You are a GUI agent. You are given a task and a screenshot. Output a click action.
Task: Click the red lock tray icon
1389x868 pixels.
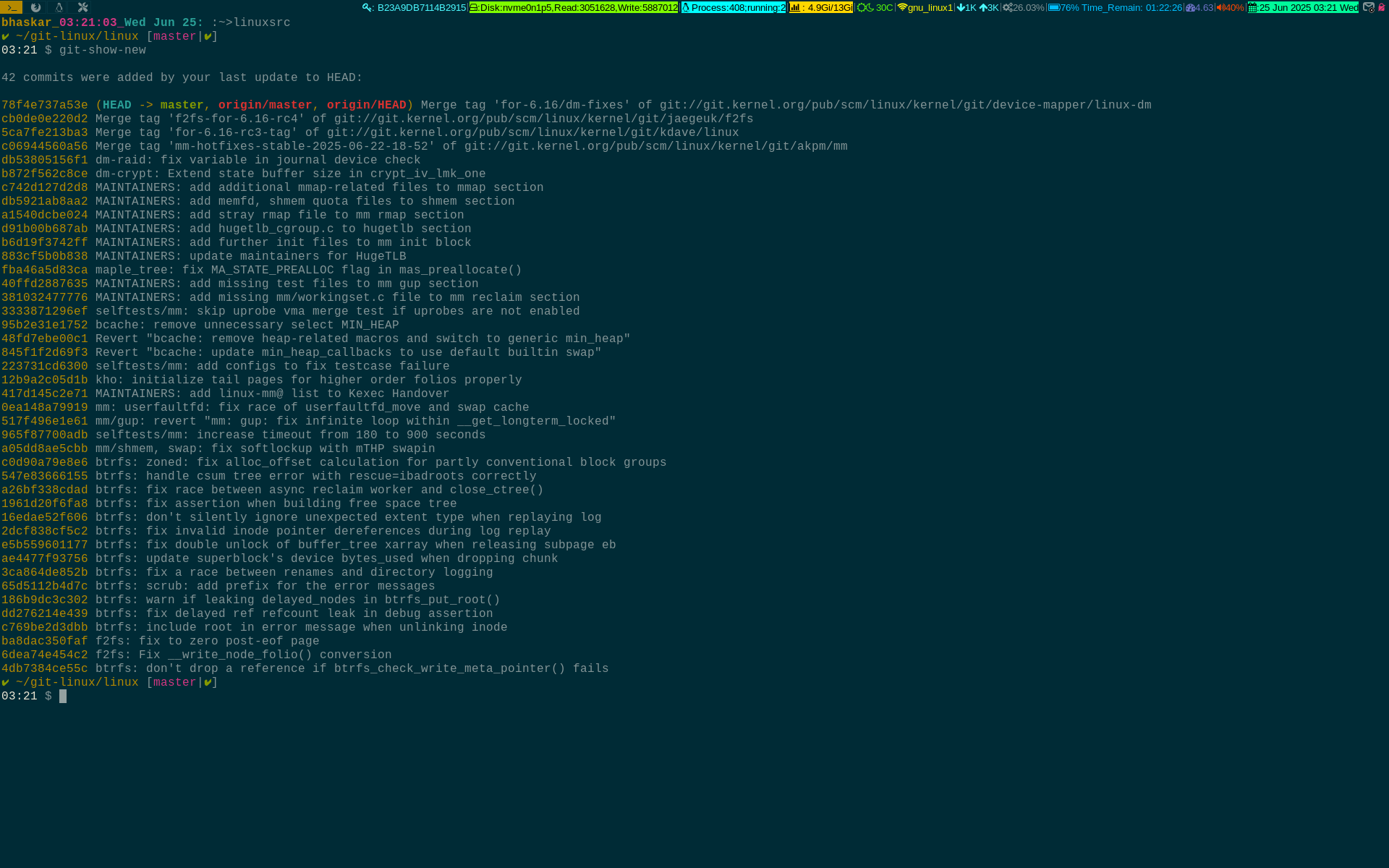pos(1382,7)
